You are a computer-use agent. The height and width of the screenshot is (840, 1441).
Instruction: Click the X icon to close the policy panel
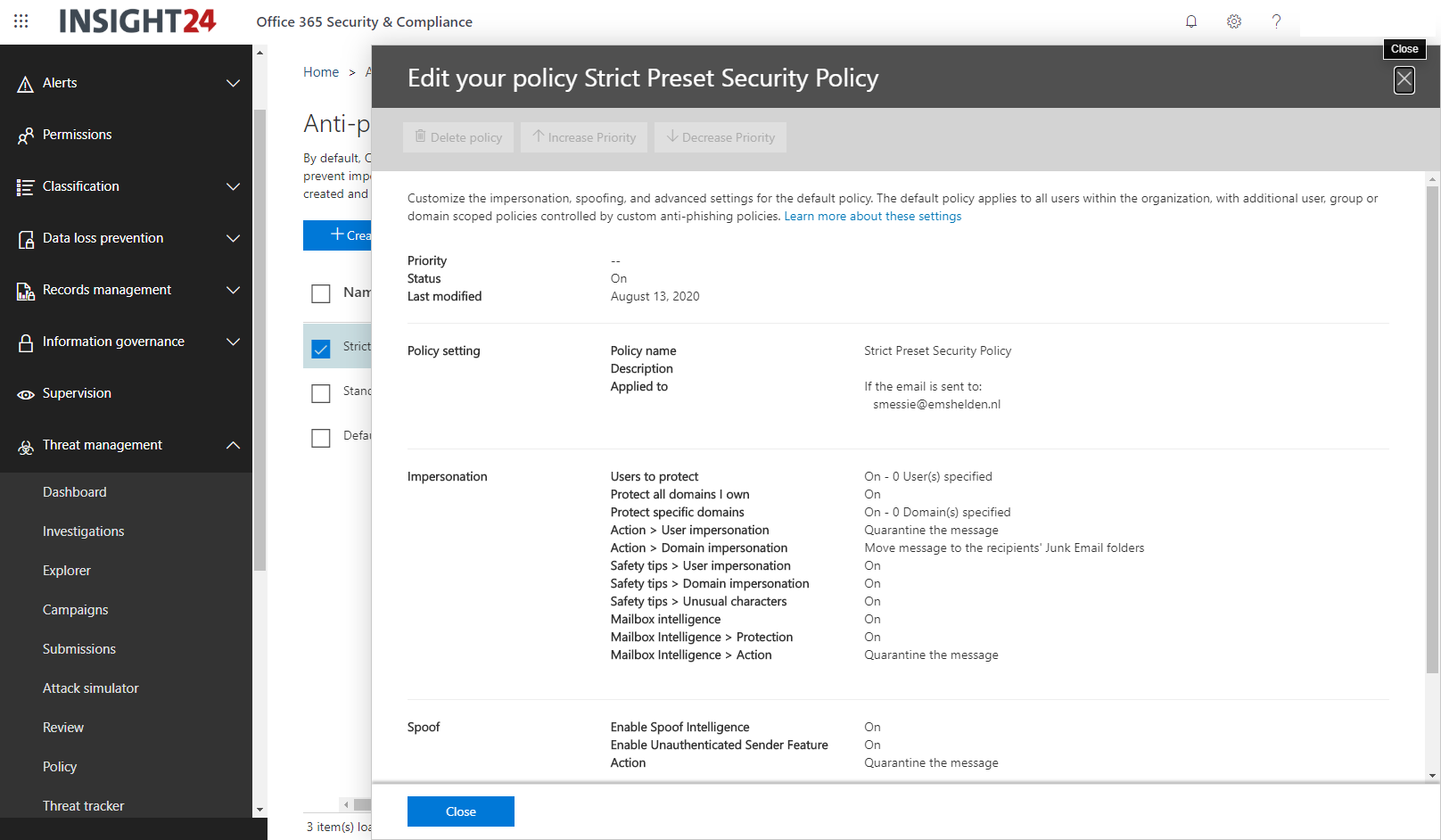coord(1404,80)
